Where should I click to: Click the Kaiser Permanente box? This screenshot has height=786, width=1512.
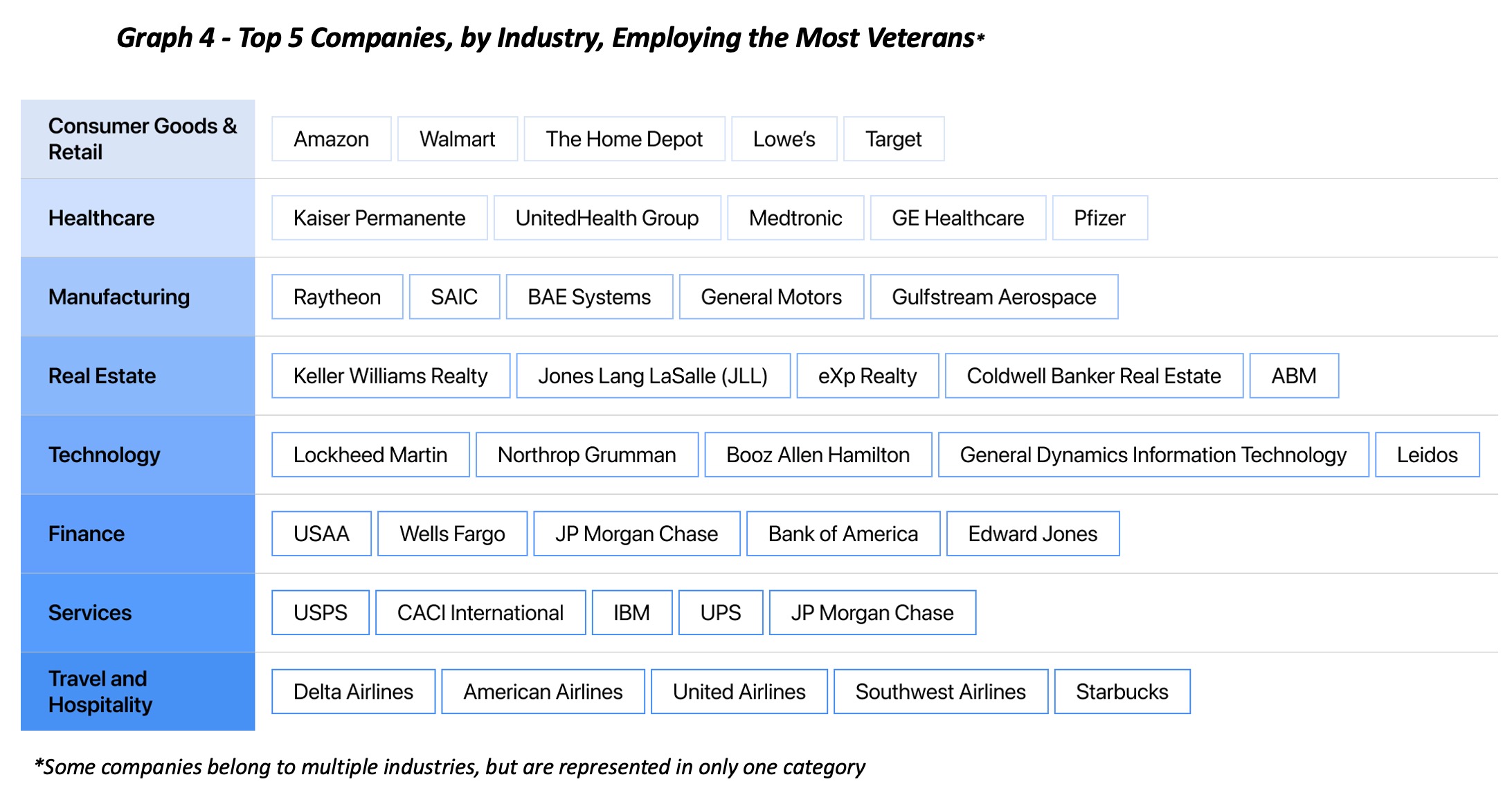coord(379,218)
